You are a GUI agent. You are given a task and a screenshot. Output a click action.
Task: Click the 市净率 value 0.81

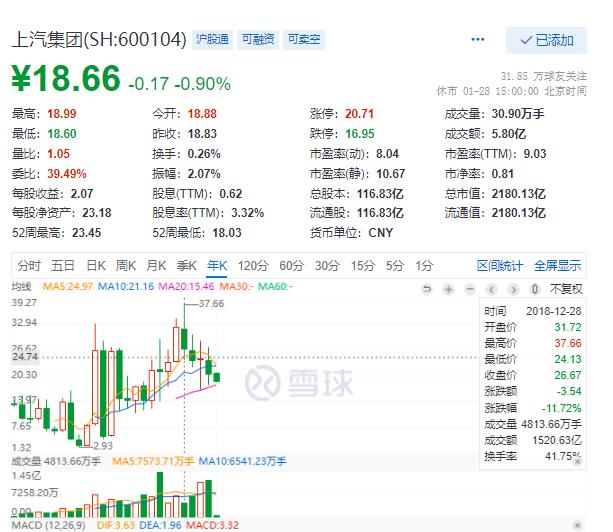(x=502, y=174)
